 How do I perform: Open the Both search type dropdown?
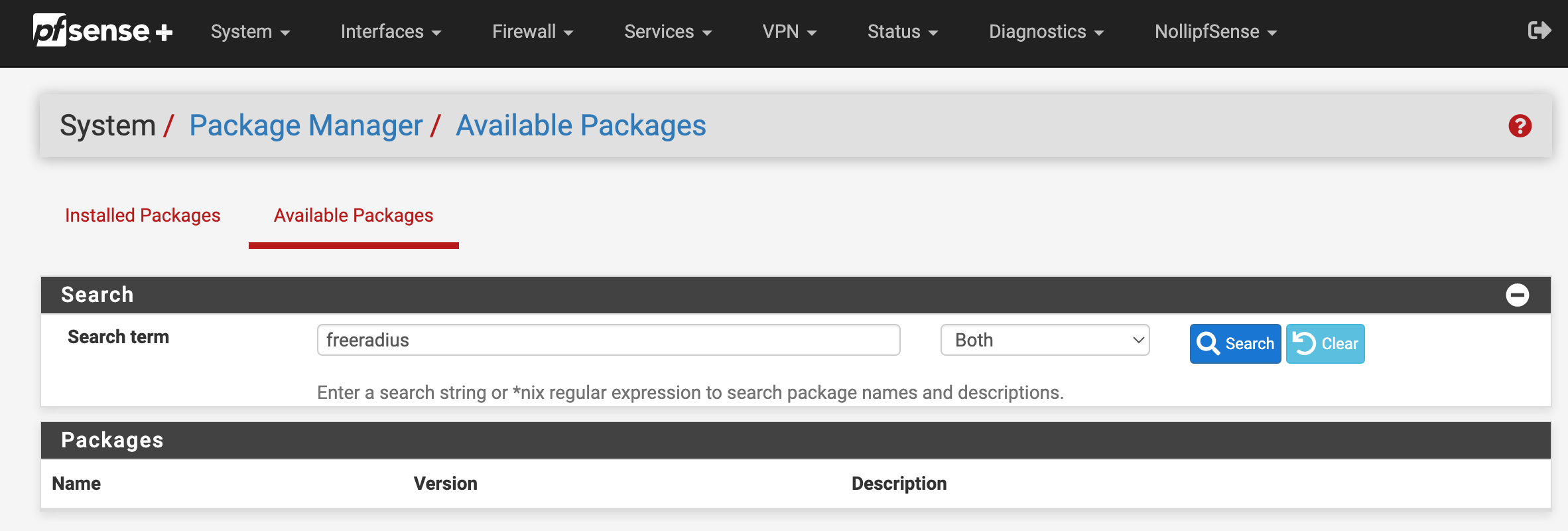pyautogui.click(x=1045, y=340)
